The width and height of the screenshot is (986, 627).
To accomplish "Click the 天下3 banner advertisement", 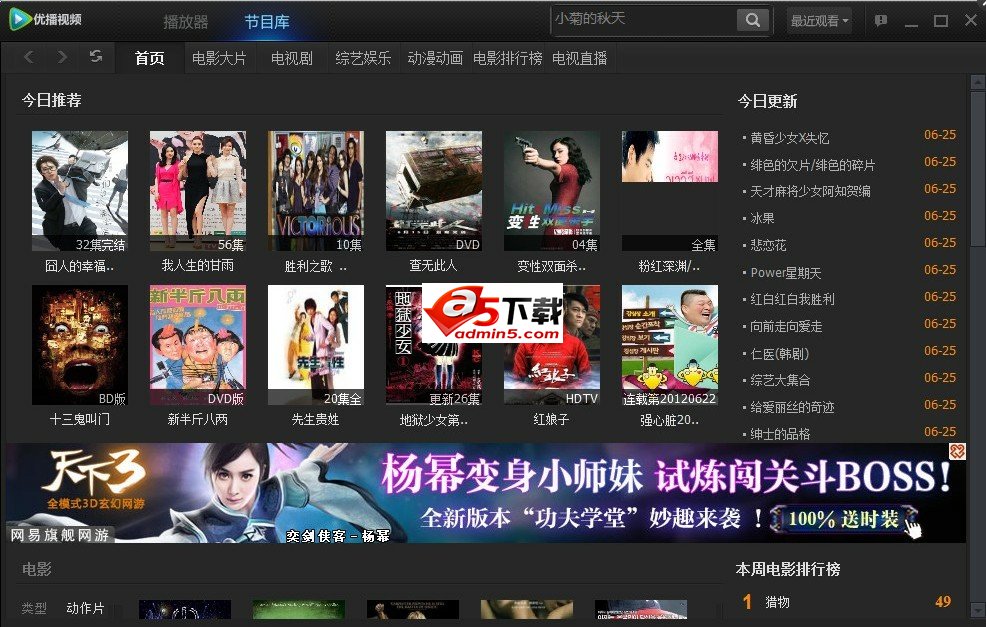I will pos(485,493).
